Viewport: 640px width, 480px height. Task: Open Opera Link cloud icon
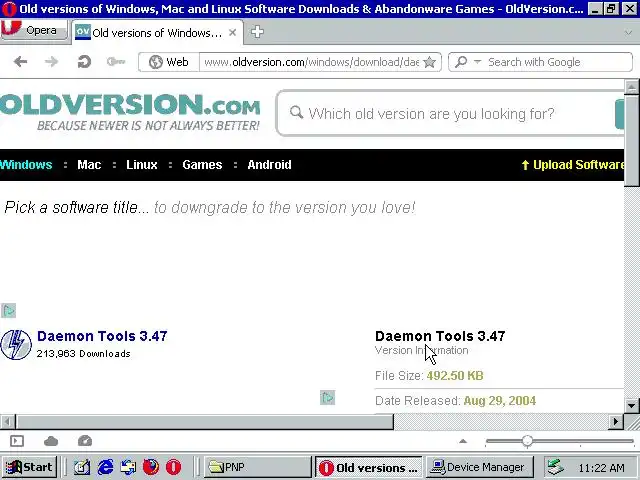51,441
